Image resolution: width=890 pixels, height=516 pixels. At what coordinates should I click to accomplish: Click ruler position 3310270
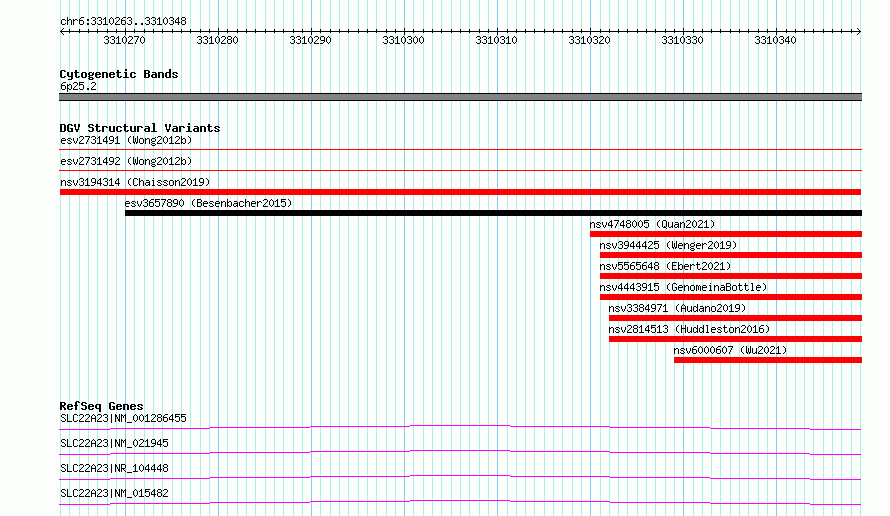click(124, 40)
